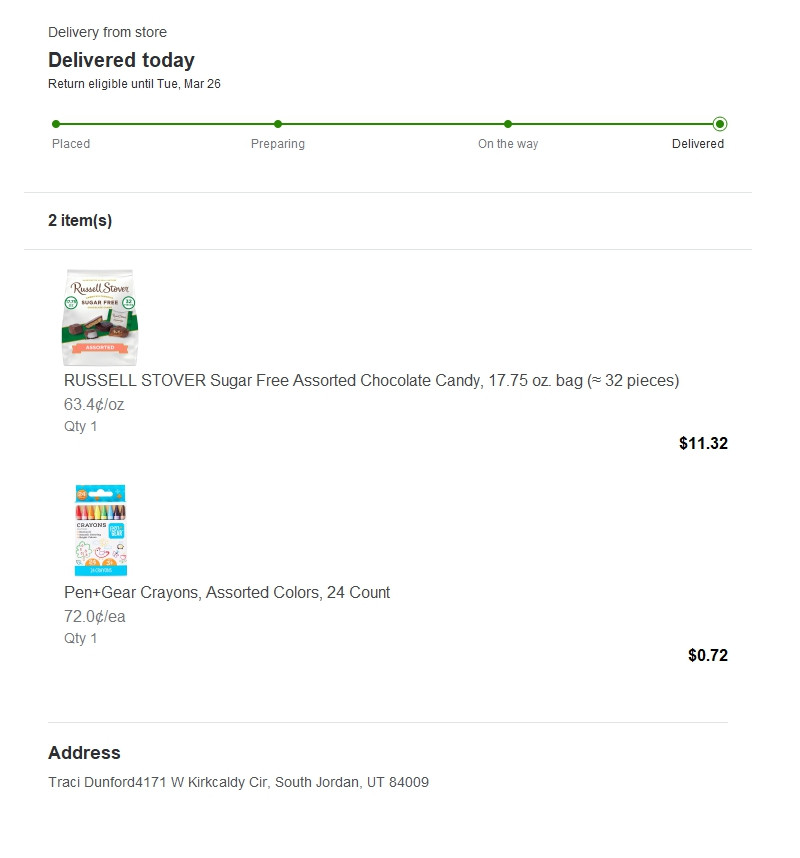Select the Placed step marker dot
This screenshot has height=858, width=800.
coord(56,124)
